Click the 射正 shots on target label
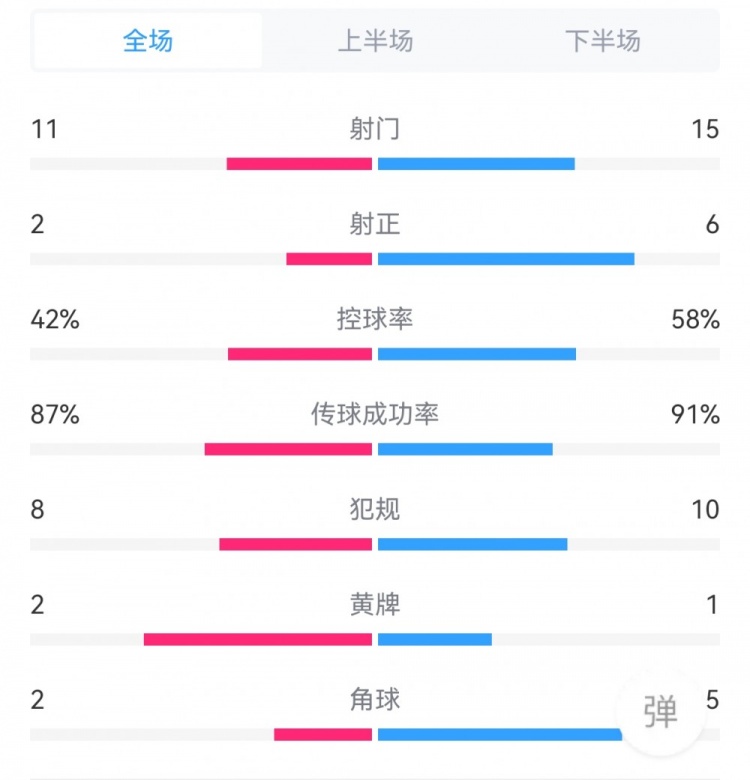Screen dimensions: 750x780 (x=375, y=224)
